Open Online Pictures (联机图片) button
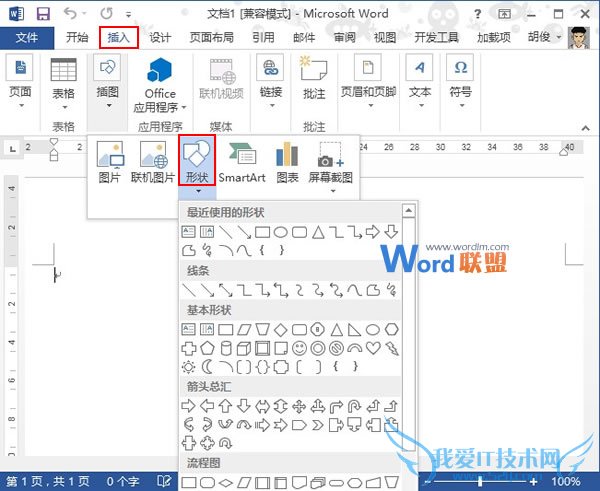Screen dimensions: 600x491 pyautogui.click(x=153, y=162)
